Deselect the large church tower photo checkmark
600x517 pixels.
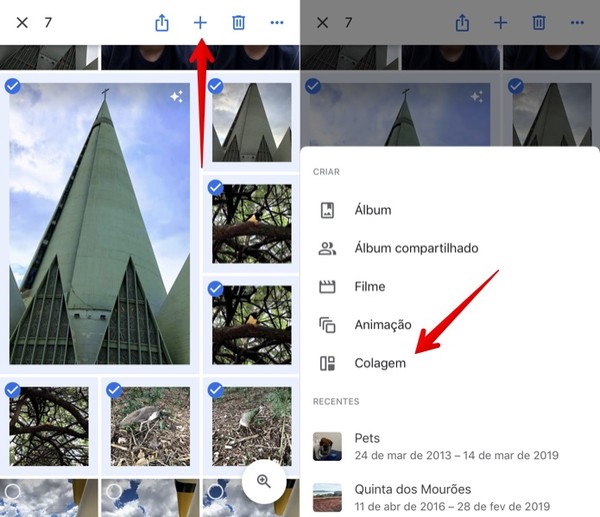13,86
